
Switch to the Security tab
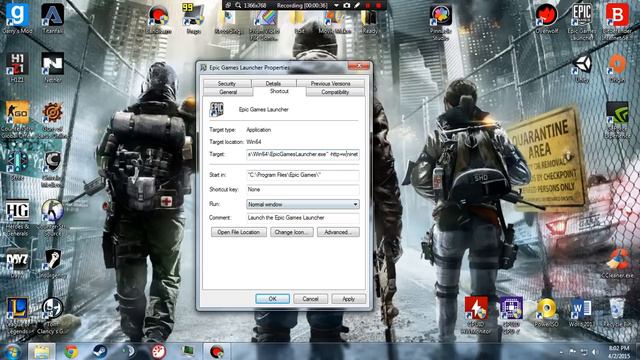(227, 83)
